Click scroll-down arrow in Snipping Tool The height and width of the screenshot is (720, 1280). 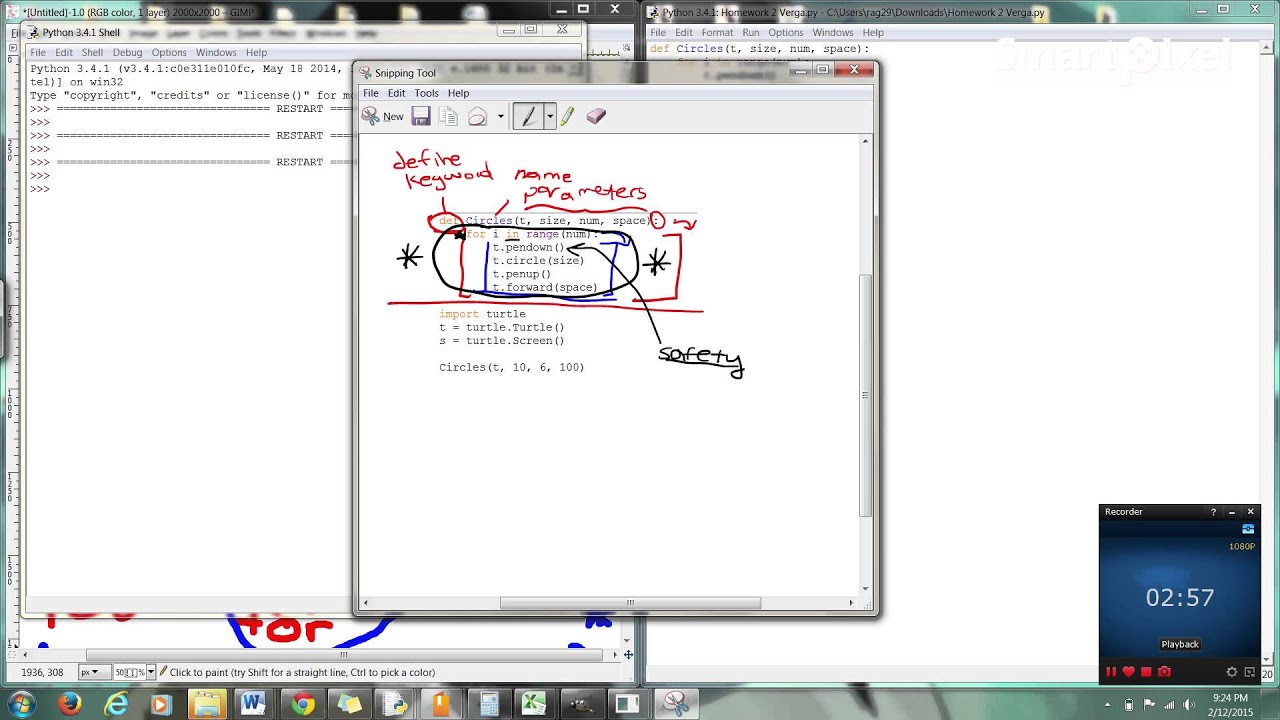(x=866, y=589)
